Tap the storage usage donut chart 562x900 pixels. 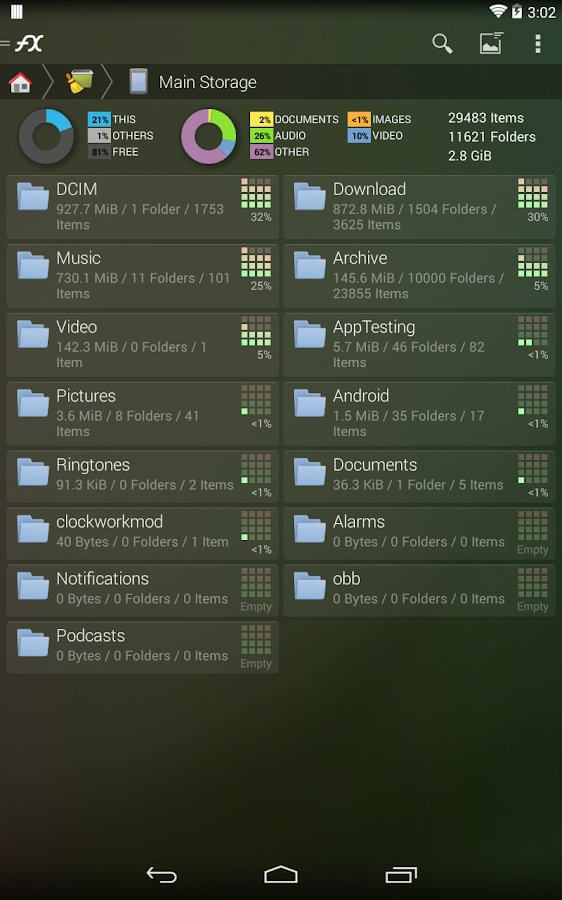[x=46, y=136]
